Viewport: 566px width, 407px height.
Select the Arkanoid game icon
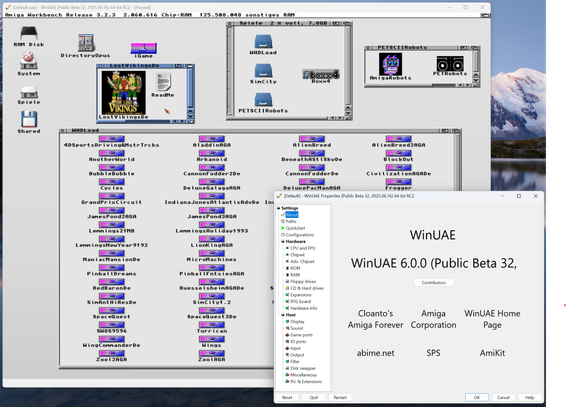point(212,153)
